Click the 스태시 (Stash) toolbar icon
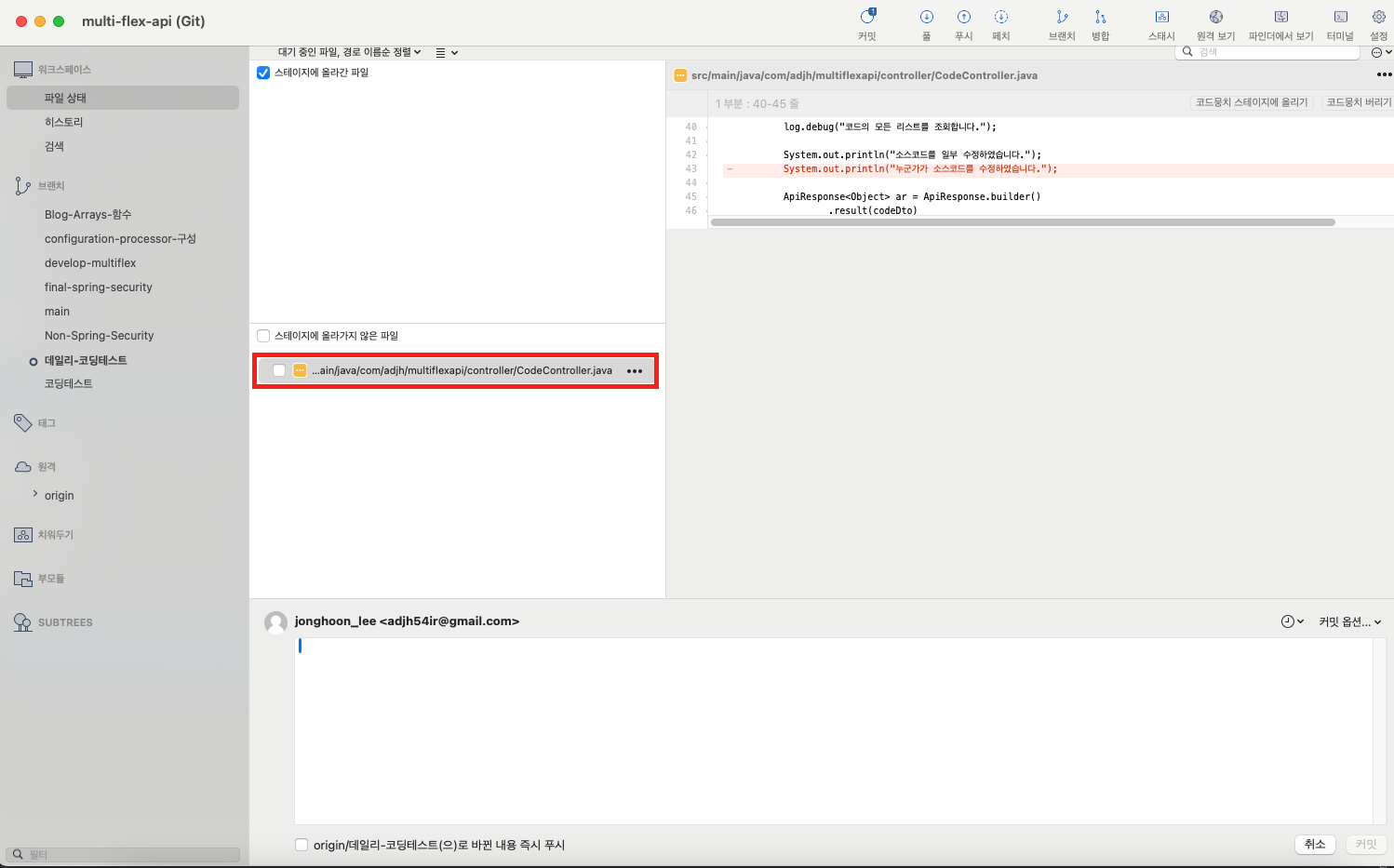This screenshot has height=868, width=1394. tap(1162, 17)
